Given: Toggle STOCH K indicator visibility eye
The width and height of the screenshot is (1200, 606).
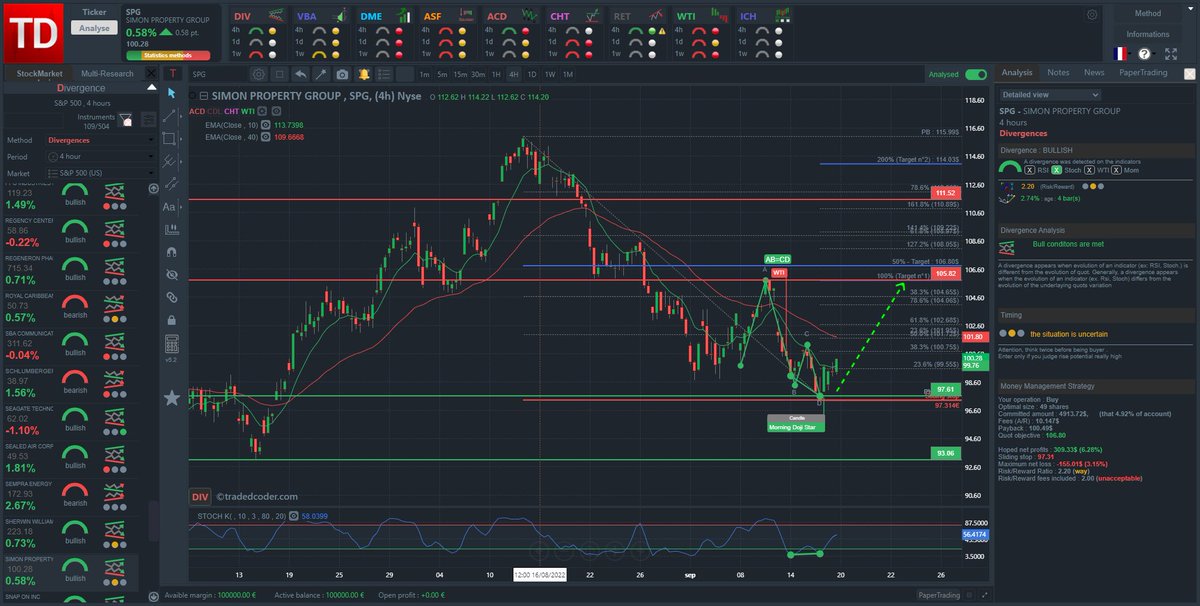Looking at the screenshot, I should pos(292,515).
